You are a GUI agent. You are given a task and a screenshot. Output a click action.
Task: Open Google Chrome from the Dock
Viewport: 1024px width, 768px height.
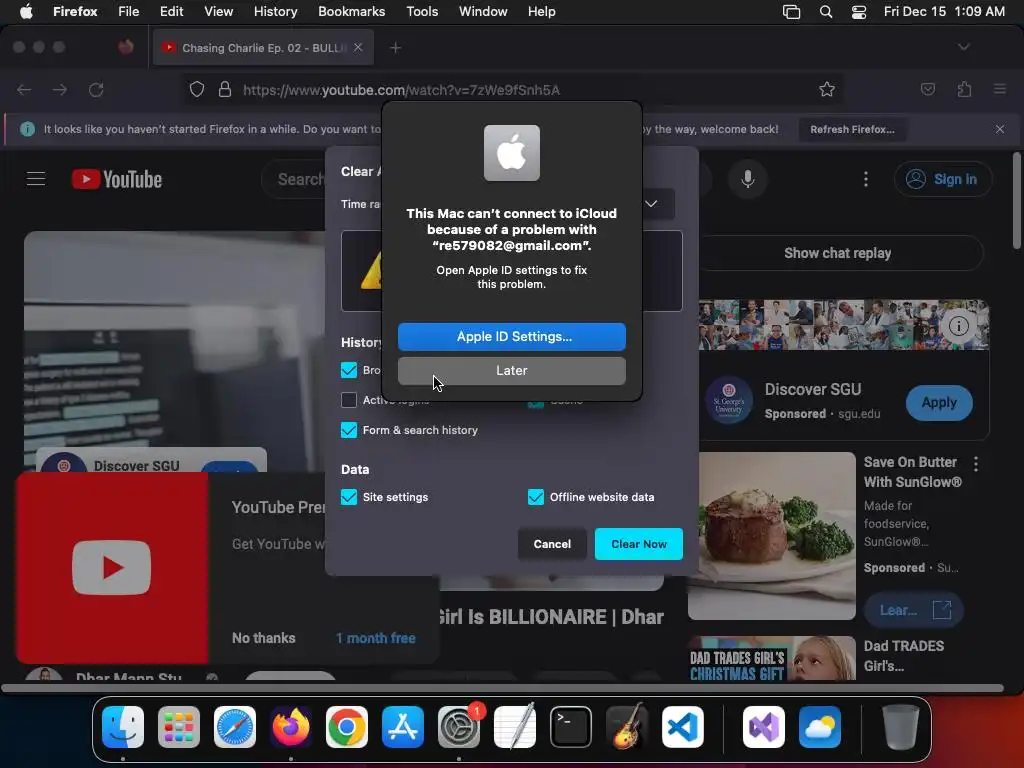pos(347,726)
